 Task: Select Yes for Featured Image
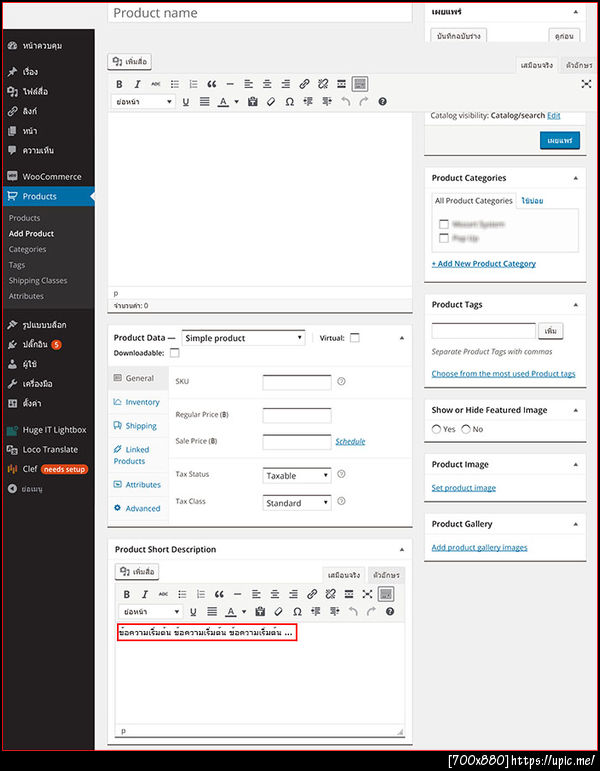[x=436, y=429]
